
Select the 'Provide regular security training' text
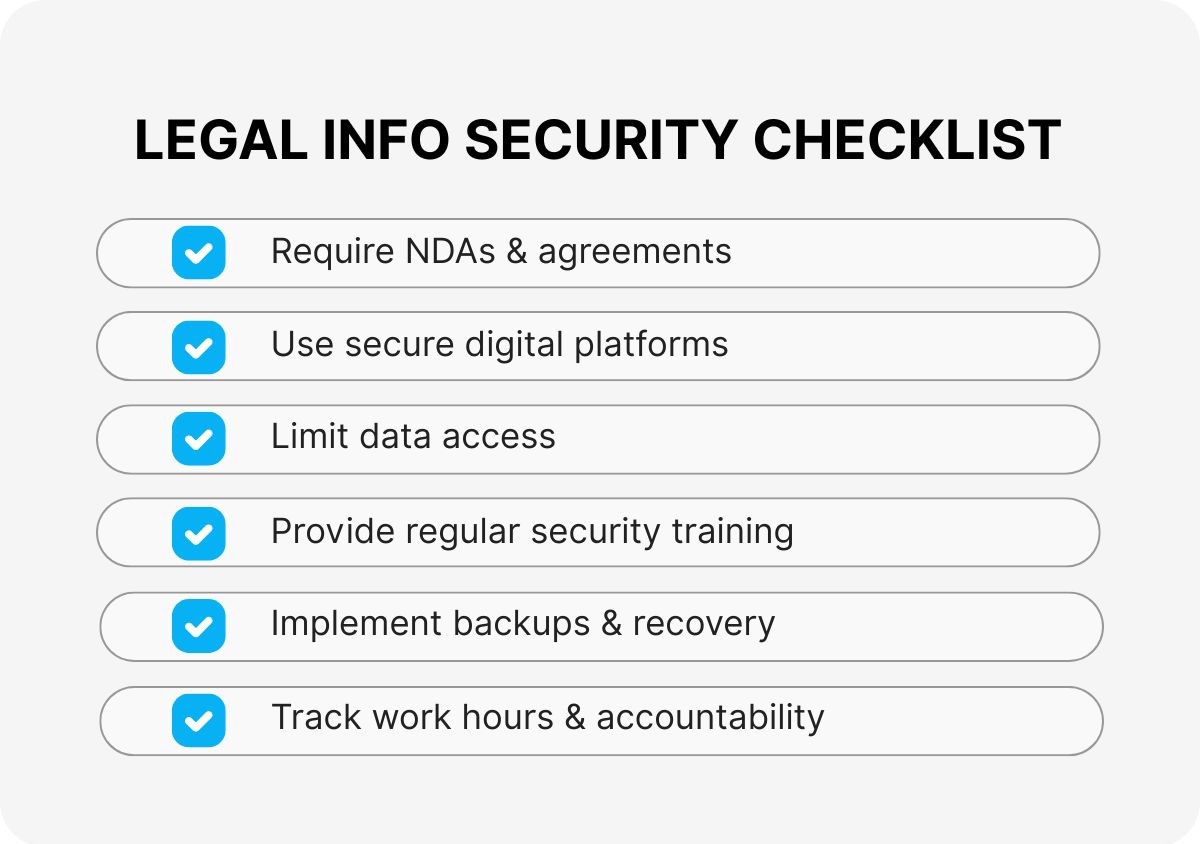coord(532,531)
